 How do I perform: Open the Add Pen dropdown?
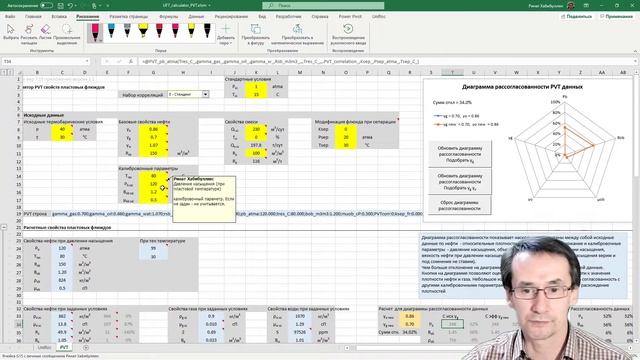coord(225,34)
